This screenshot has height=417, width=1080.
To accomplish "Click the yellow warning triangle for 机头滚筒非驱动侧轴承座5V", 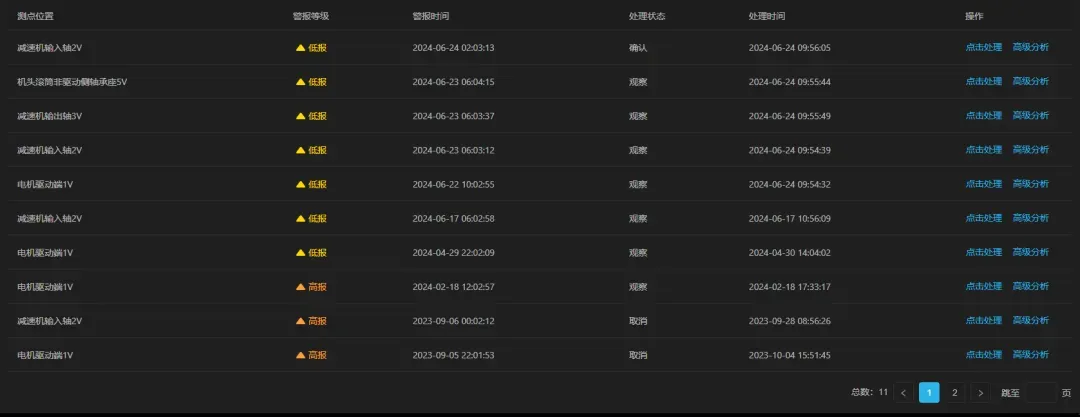I will (x=300, y=82).
